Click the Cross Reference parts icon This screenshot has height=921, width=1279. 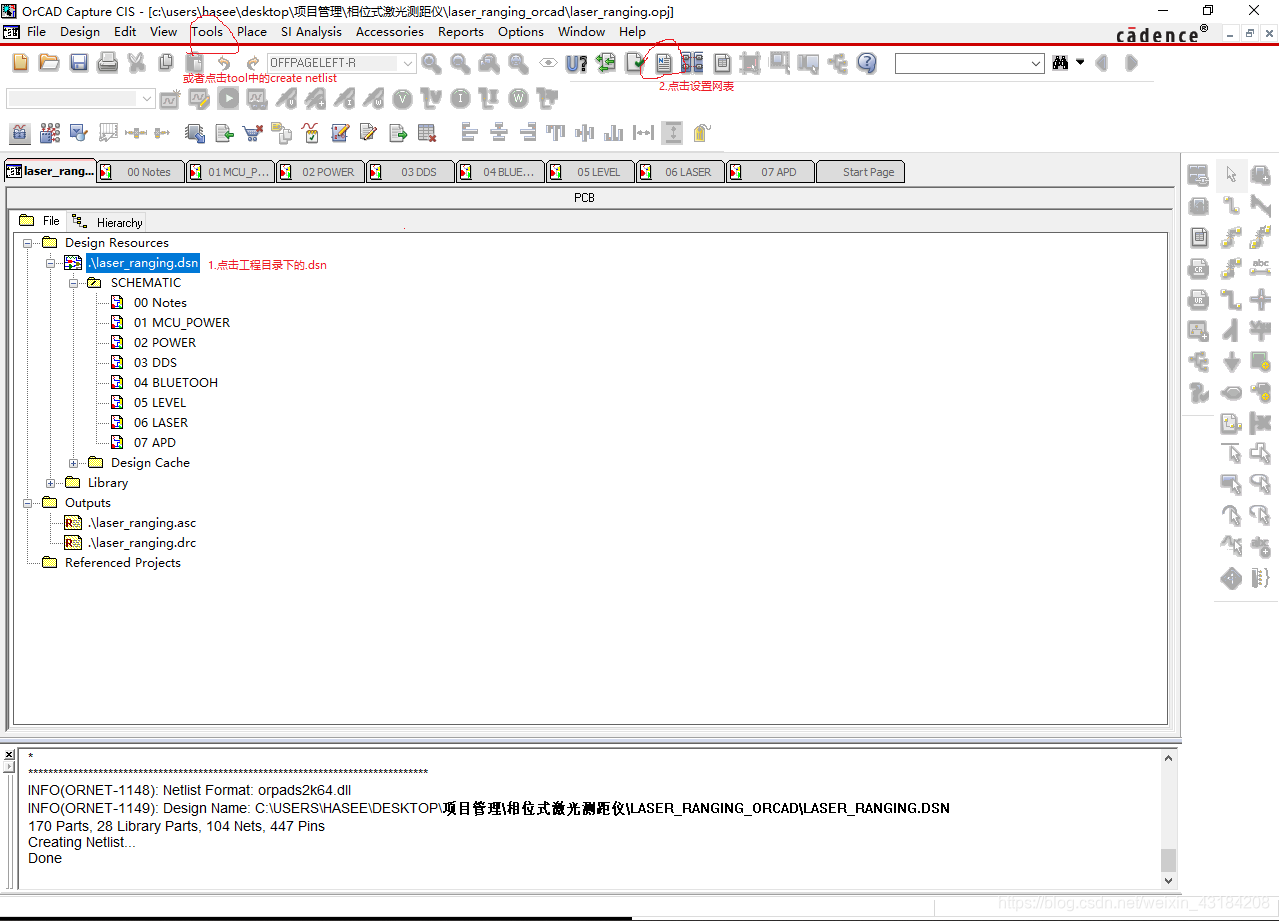click(693, 63)
